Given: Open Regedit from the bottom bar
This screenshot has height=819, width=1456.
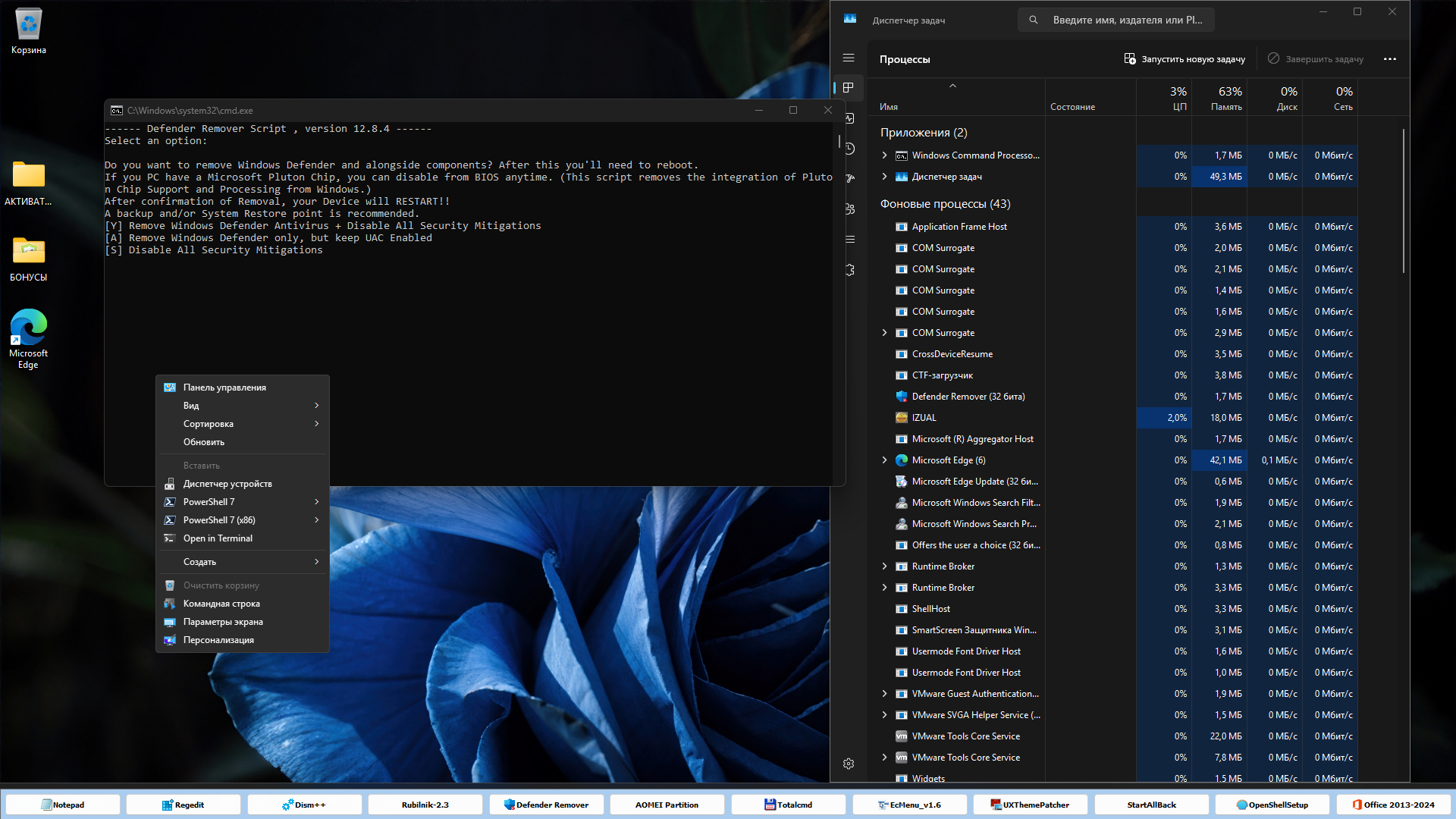Looking at the screenshot, I should click(x=184, y=805).
